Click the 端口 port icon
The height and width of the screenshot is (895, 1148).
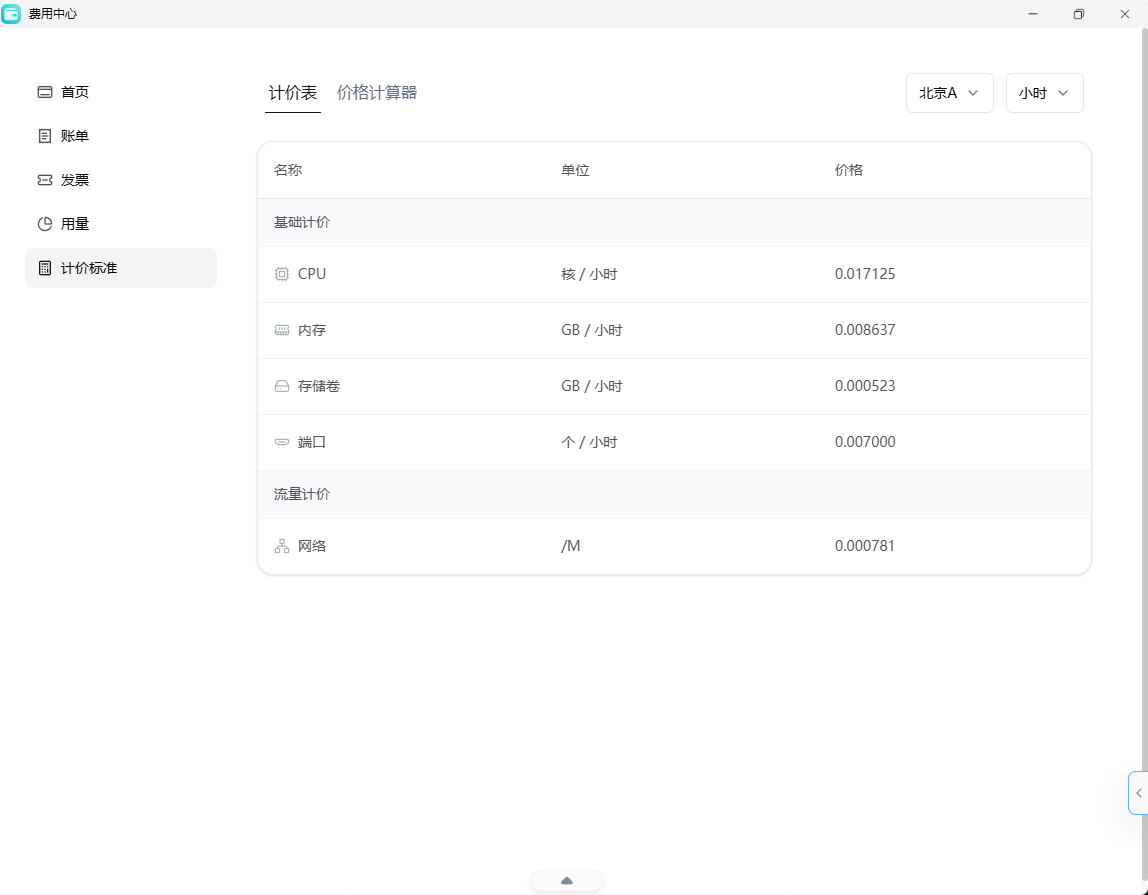[x=282, y=442]
